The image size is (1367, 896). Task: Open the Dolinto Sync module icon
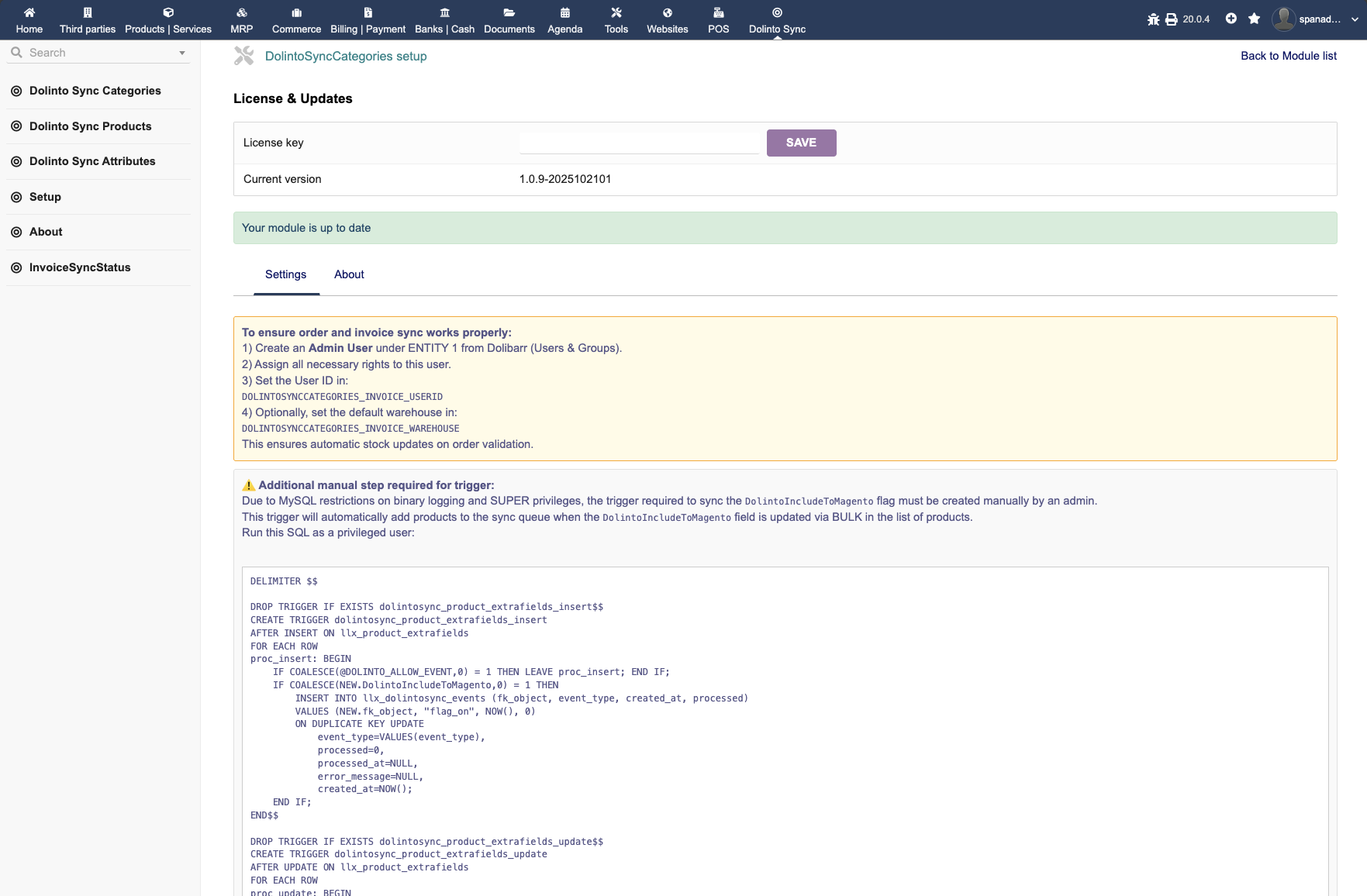[x=777, y=12]
